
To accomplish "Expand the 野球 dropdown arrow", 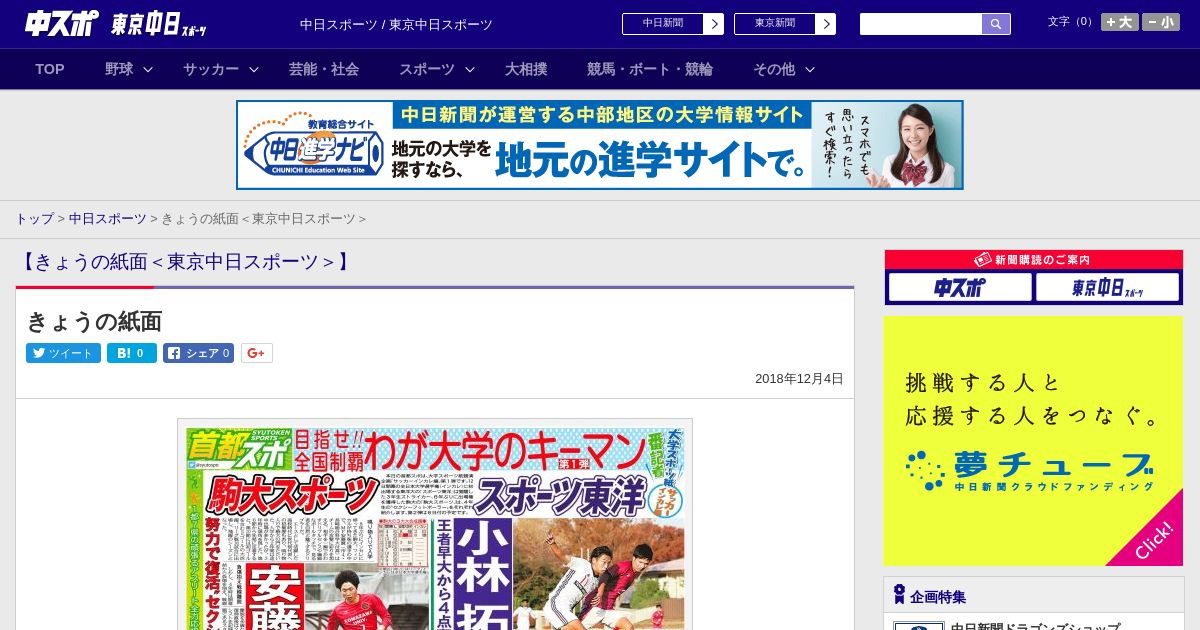I will click(148, 69).
